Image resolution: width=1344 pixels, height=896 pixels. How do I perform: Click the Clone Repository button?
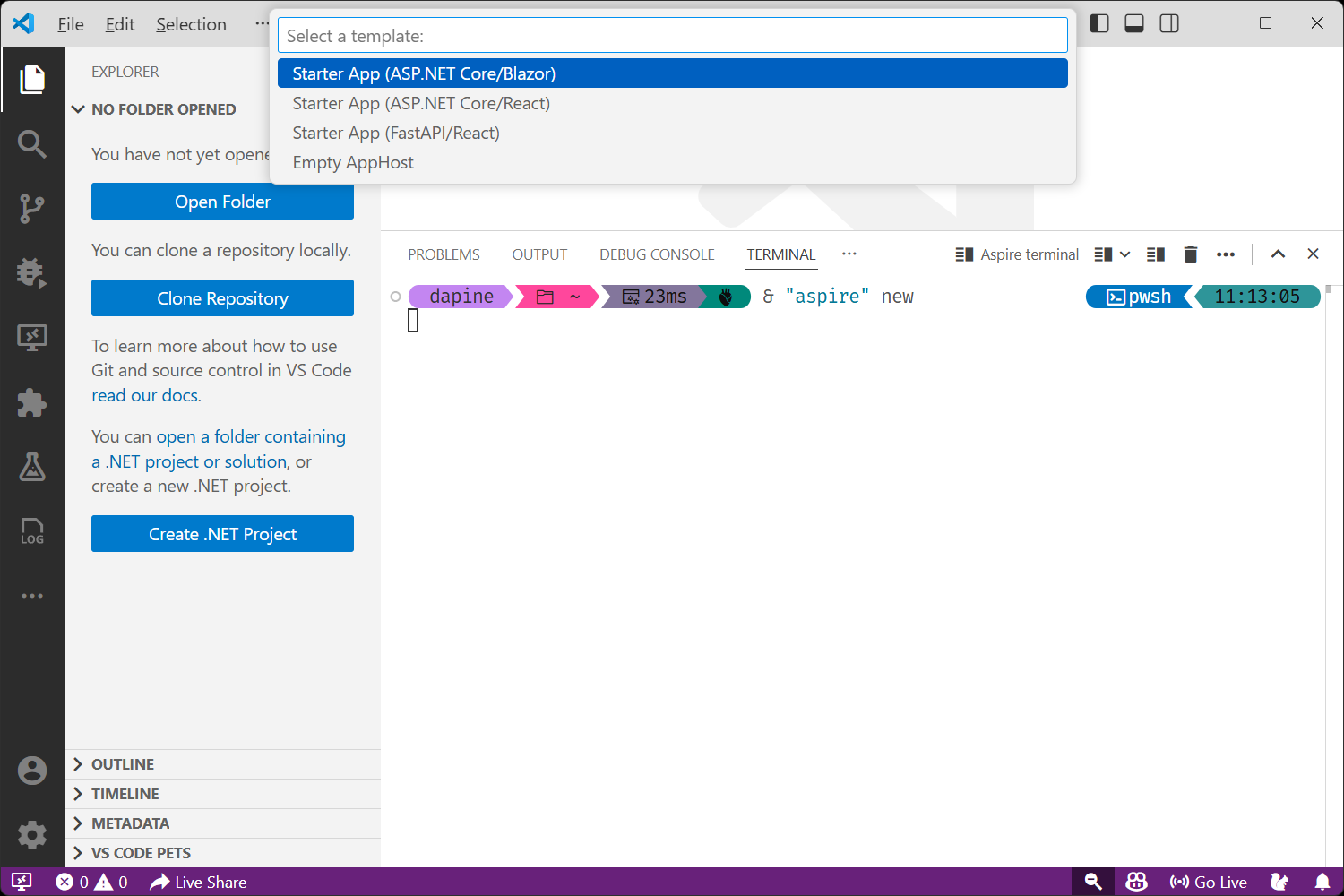(222, 297)
